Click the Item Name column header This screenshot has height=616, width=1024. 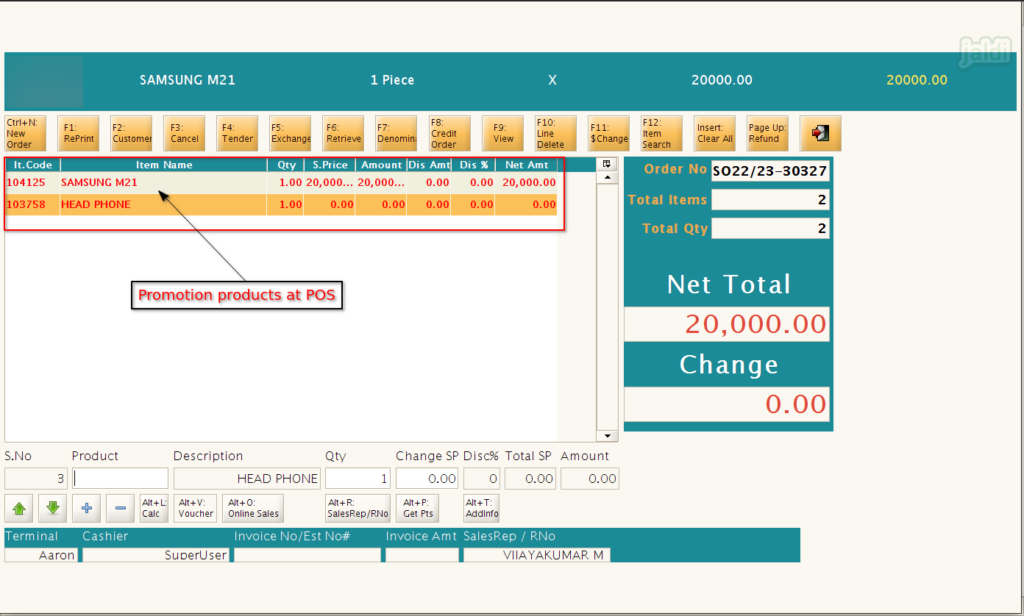point(164,165)
